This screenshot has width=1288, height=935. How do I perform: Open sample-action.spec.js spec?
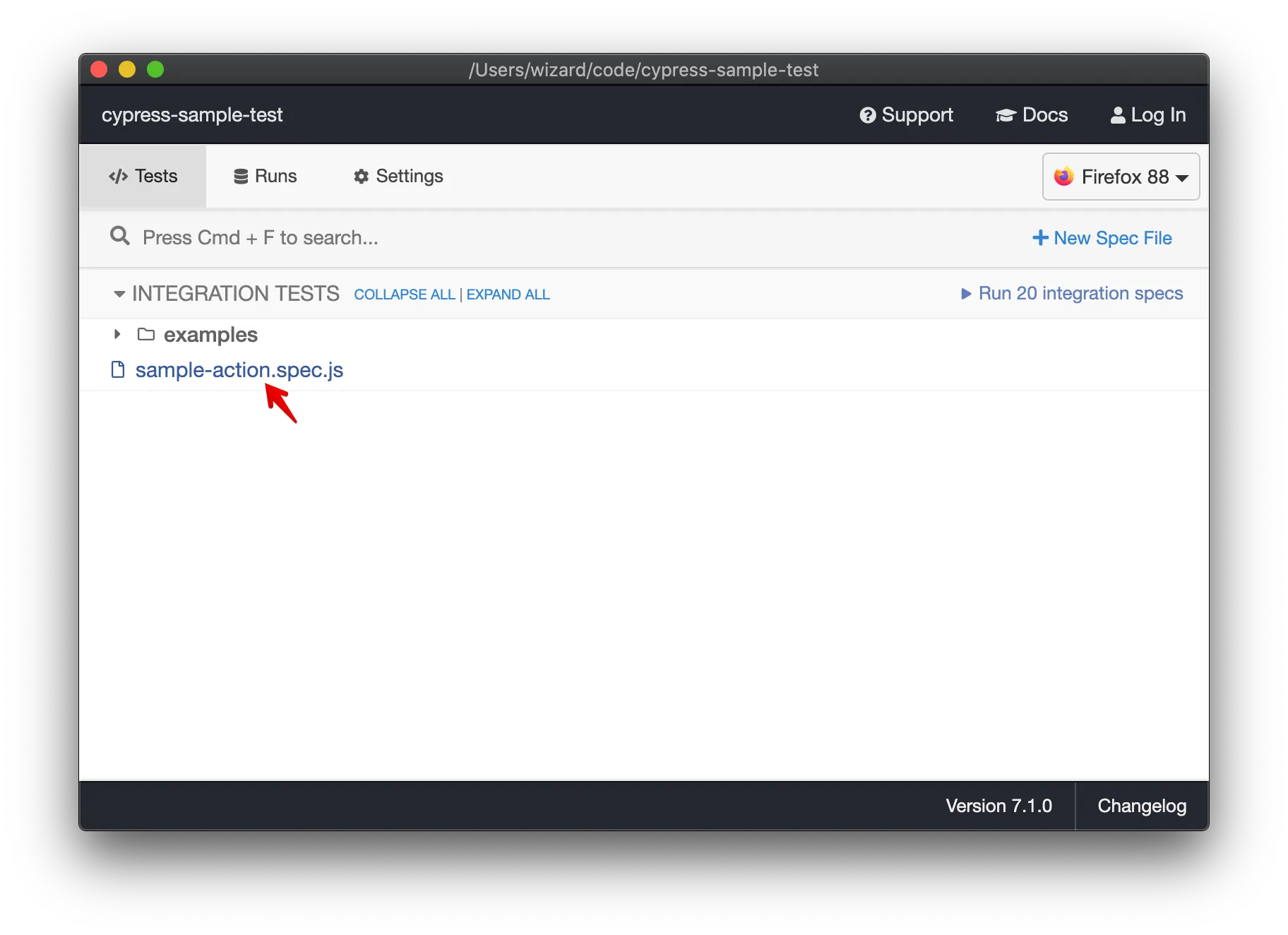239,369
